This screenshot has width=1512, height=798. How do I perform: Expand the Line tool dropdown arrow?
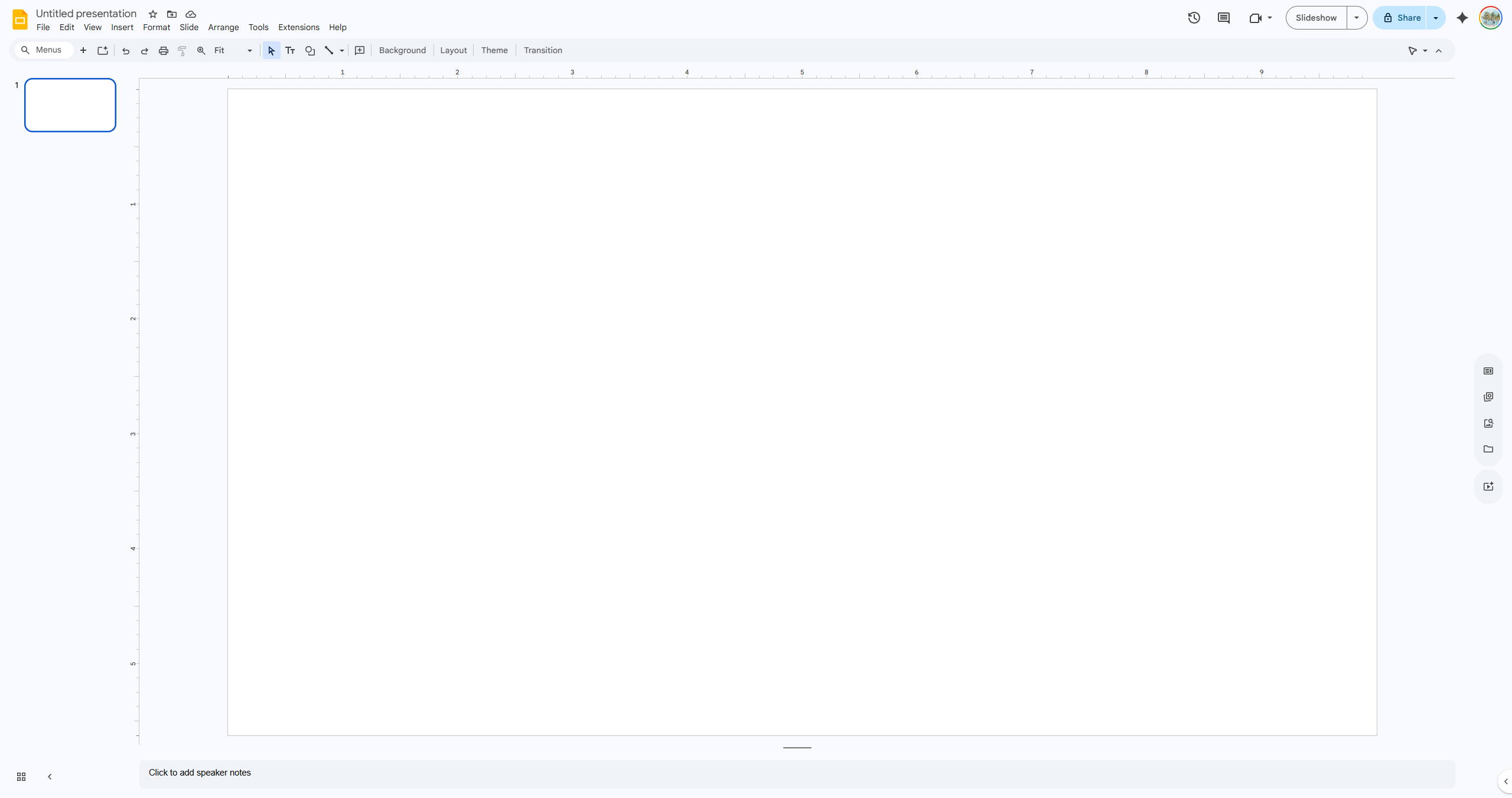click(342, 51)
